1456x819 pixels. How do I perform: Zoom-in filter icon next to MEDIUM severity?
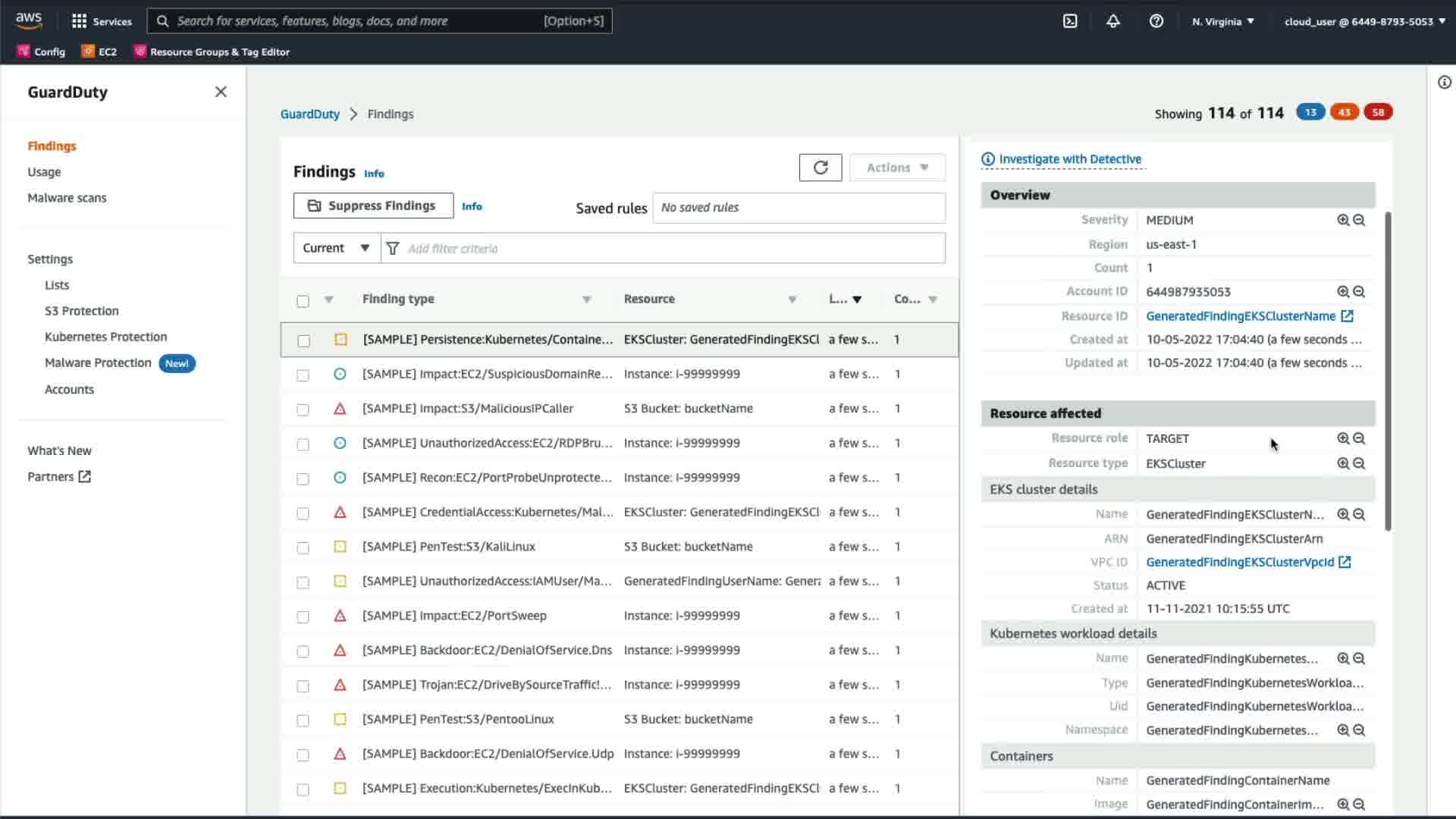pos(1343,220)
